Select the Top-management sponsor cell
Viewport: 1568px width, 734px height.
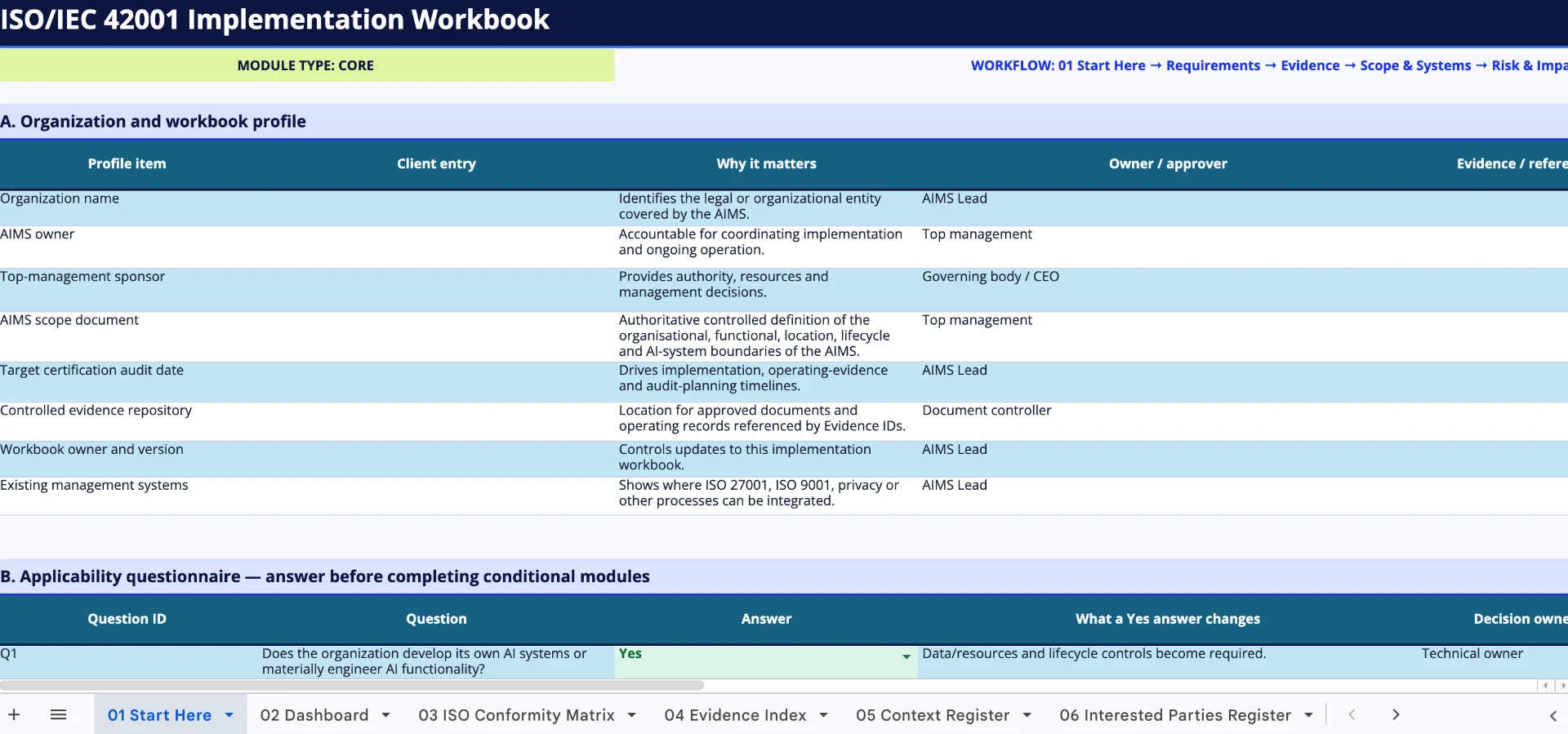coord(129,290)
